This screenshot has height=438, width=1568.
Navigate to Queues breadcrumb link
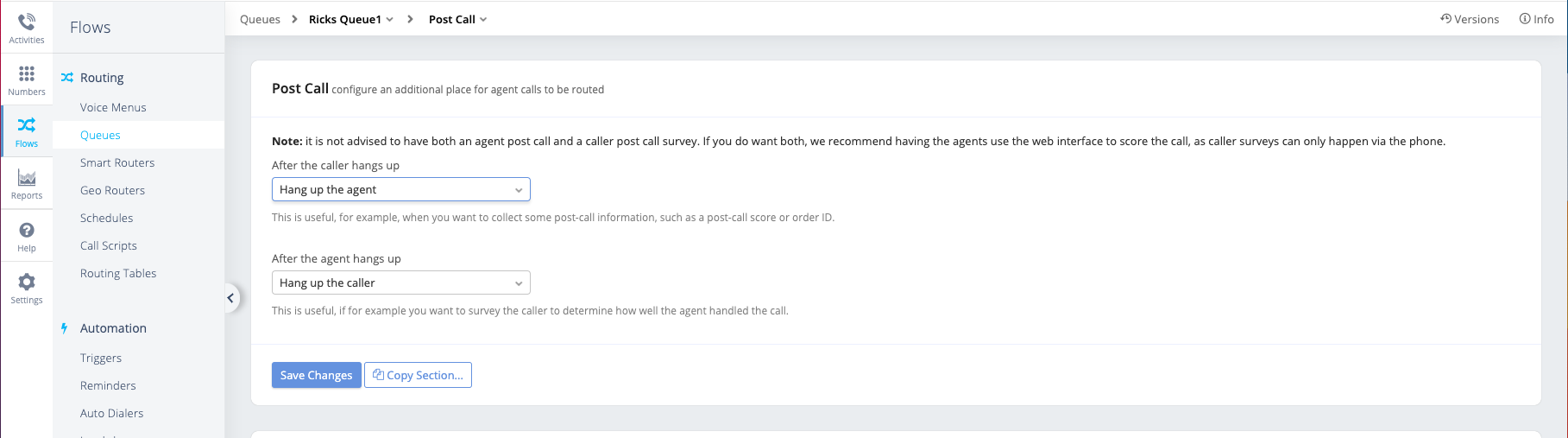pyautogui.click(x=260, y=19)
